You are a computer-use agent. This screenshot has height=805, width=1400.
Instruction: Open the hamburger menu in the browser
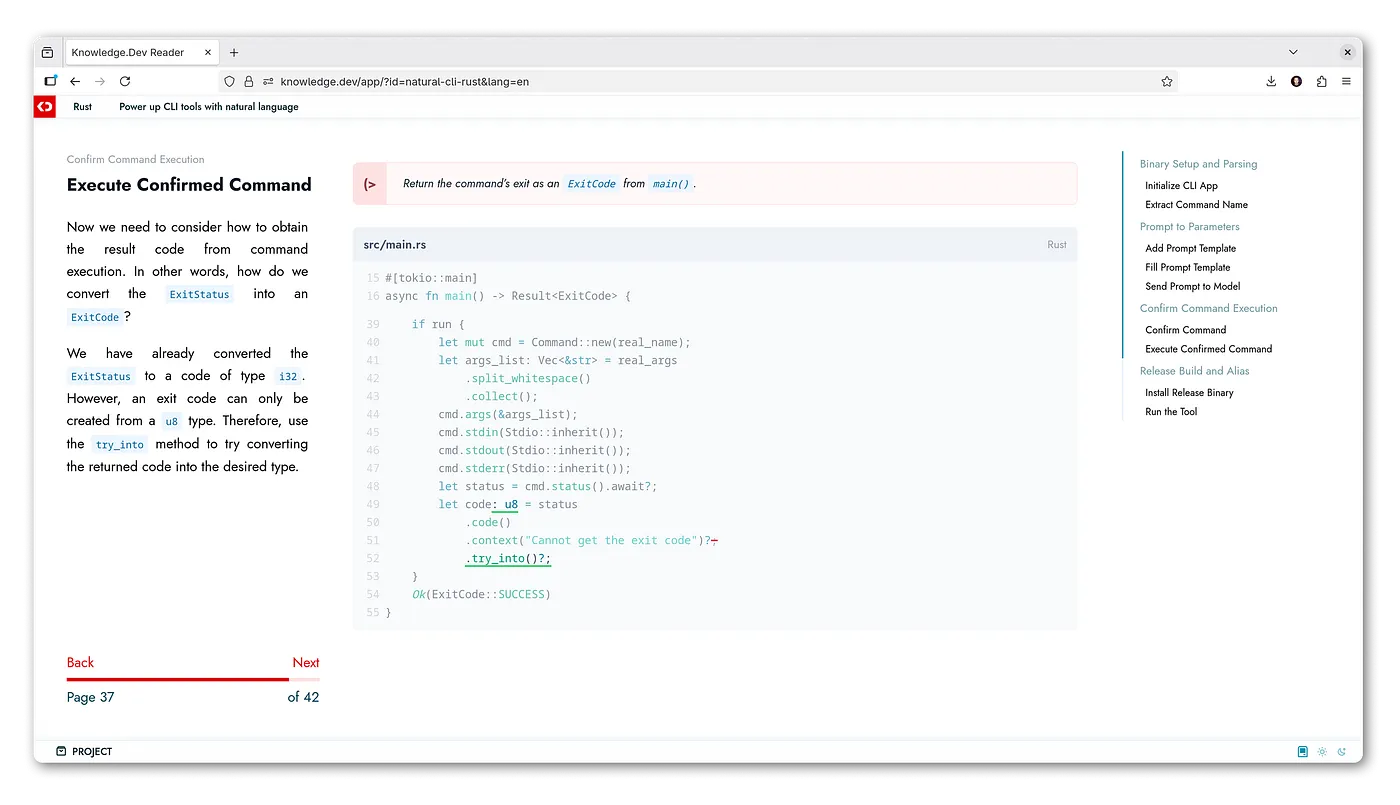point(1346,81)
